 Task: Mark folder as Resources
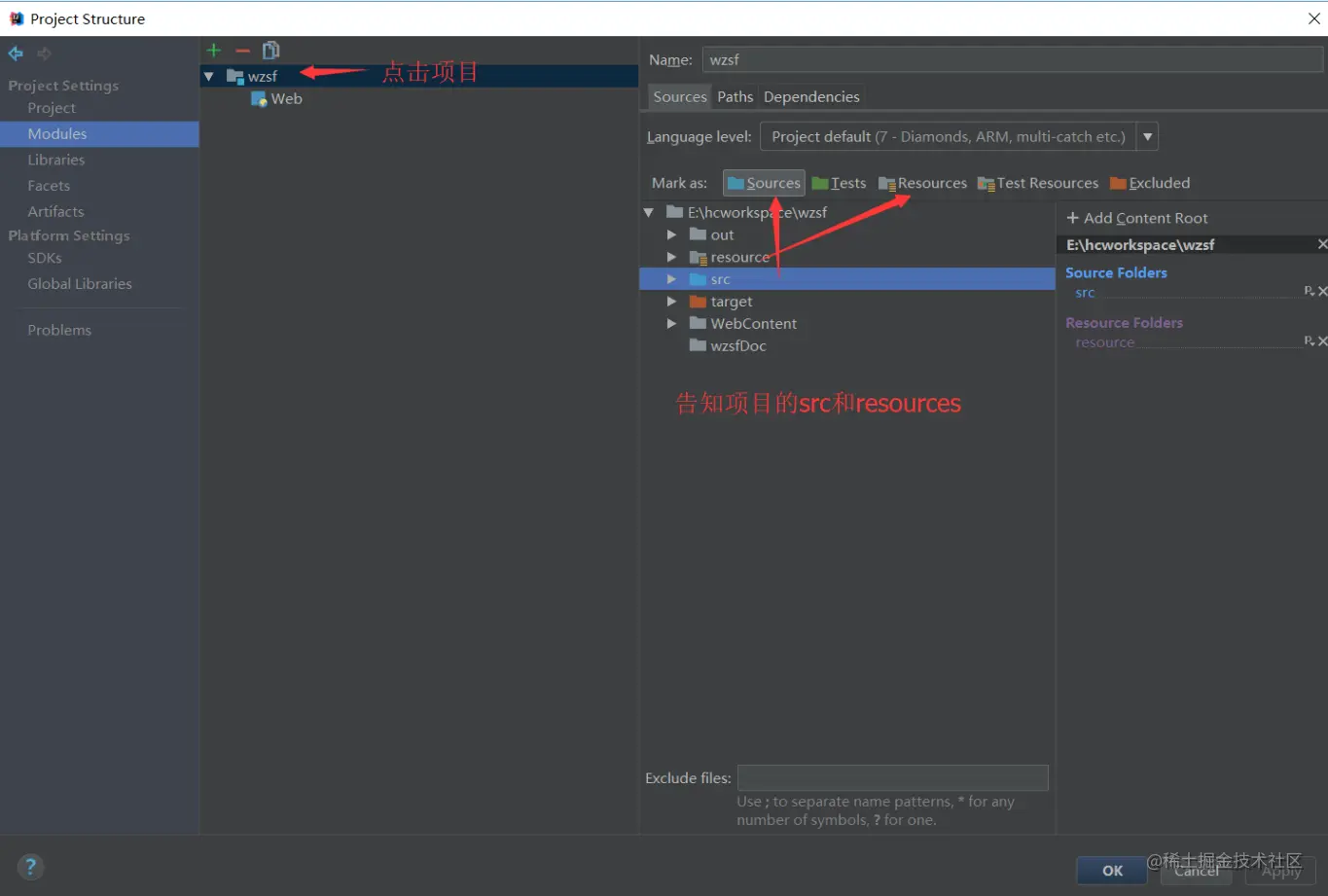pos(922,183)
